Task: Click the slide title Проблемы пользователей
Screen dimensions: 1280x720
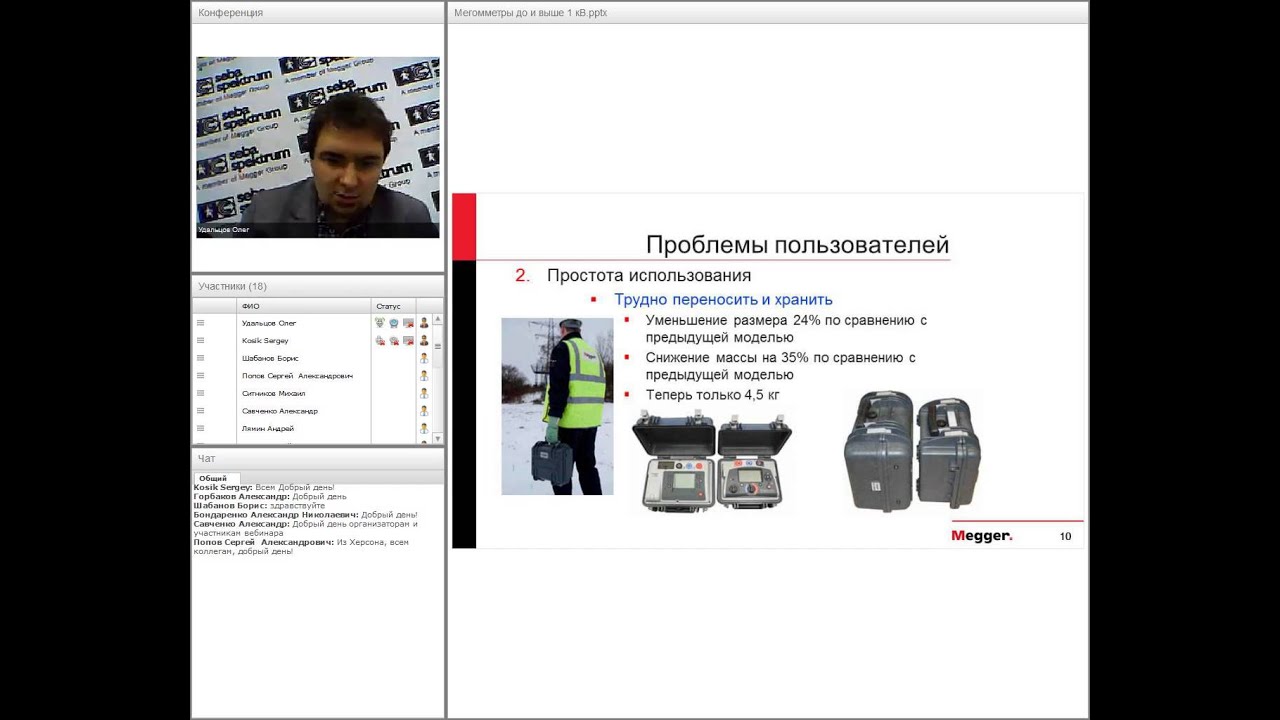Action: [x=797, y=245]
